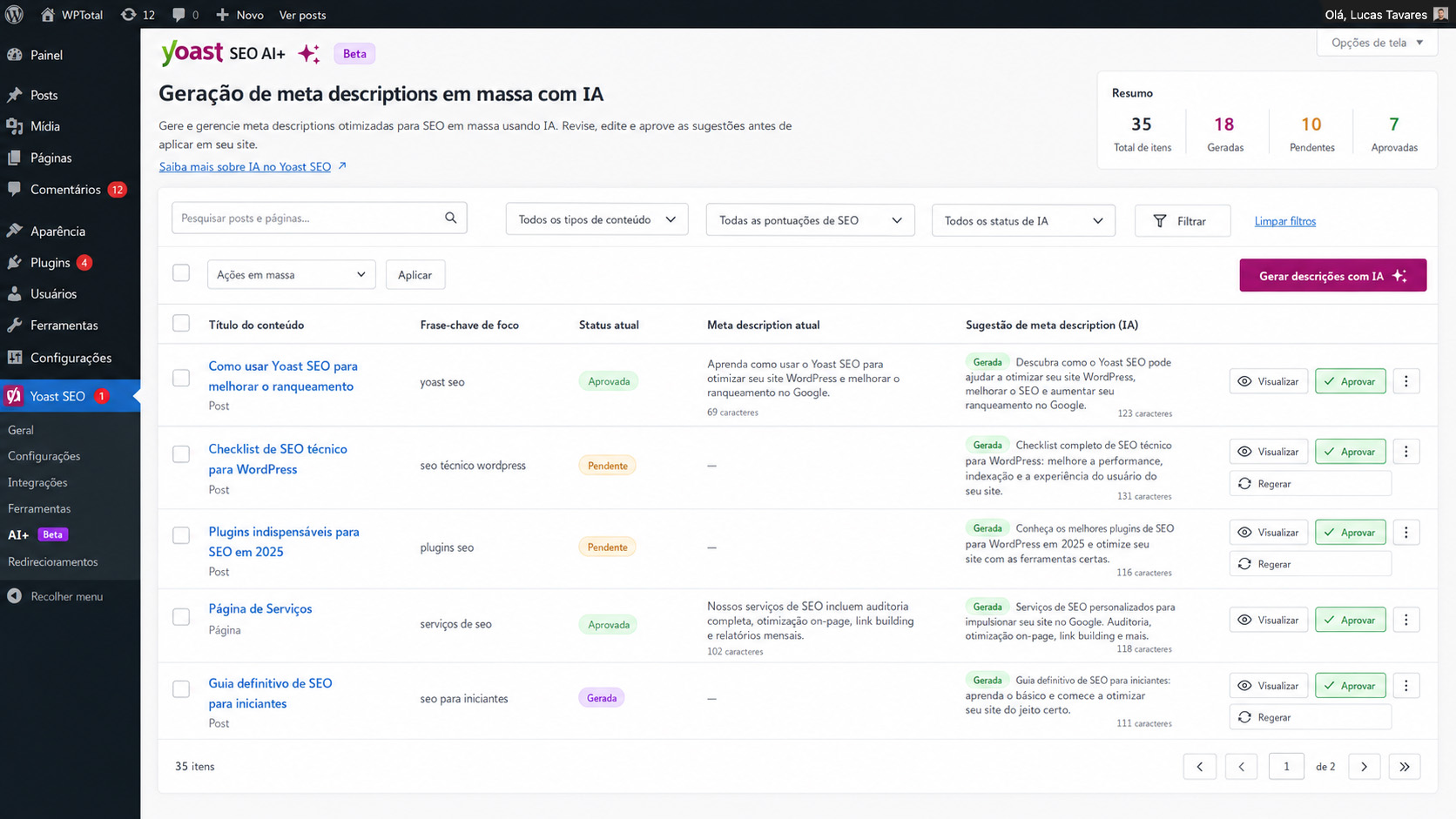This screenshot has height=819, width=1456.
Task: Open Plugins icon in sidebar
Action: click(x=15, y=262)
